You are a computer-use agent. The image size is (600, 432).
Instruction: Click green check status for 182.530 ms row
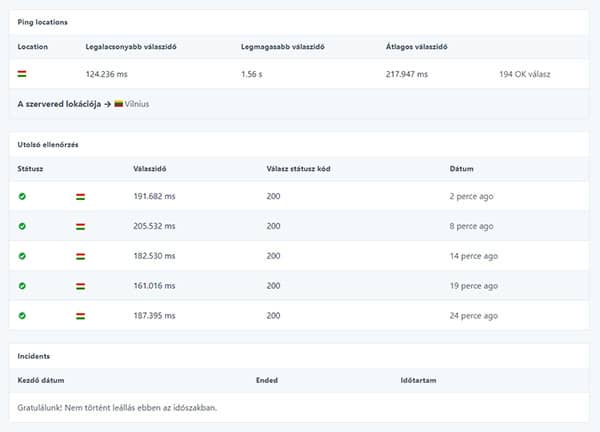(x=22, y=256)
